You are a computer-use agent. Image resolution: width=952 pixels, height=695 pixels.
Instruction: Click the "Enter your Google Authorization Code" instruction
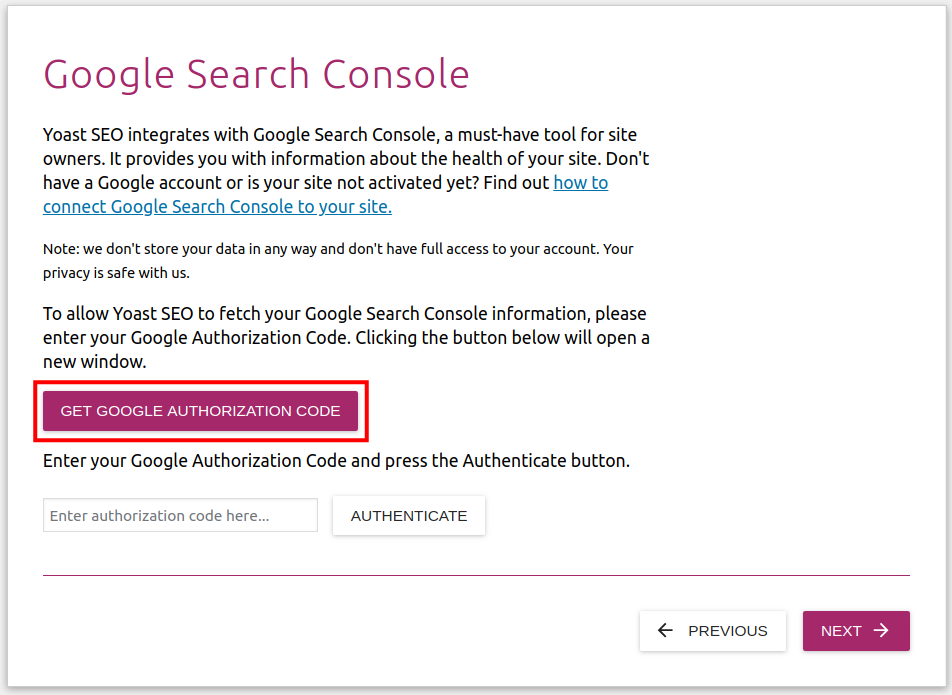pyautogui.click(x=336, y=461)
